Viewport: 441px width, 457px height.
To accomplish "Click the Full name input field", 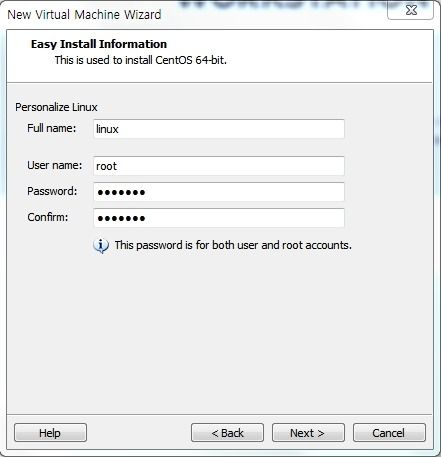I will [x=219, y=129].
